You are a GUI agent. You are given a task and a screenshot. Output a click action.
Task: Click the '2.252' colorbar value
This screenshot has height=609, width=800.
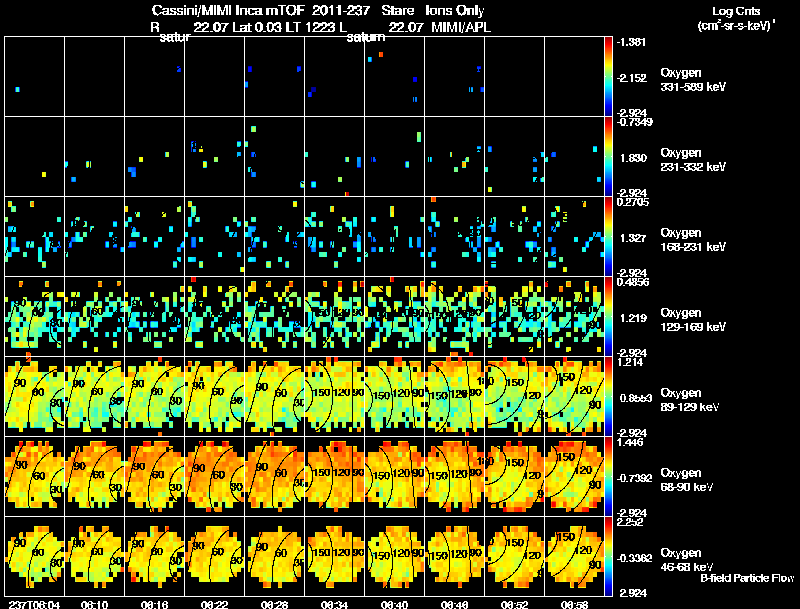(630, 522)
